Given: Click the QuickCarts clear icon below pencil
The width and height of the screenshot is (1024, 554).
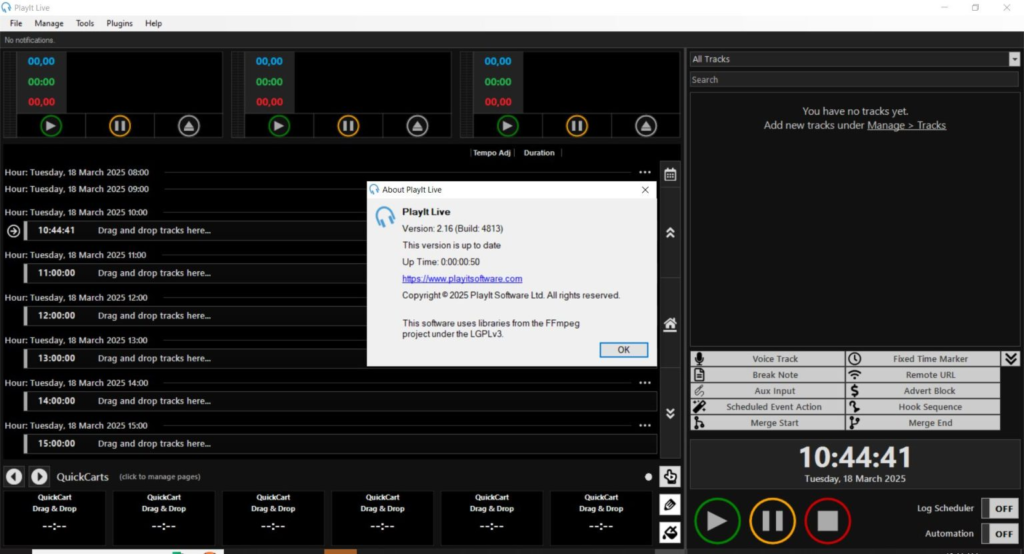Looking at the screenshot, I should point(670,532).
